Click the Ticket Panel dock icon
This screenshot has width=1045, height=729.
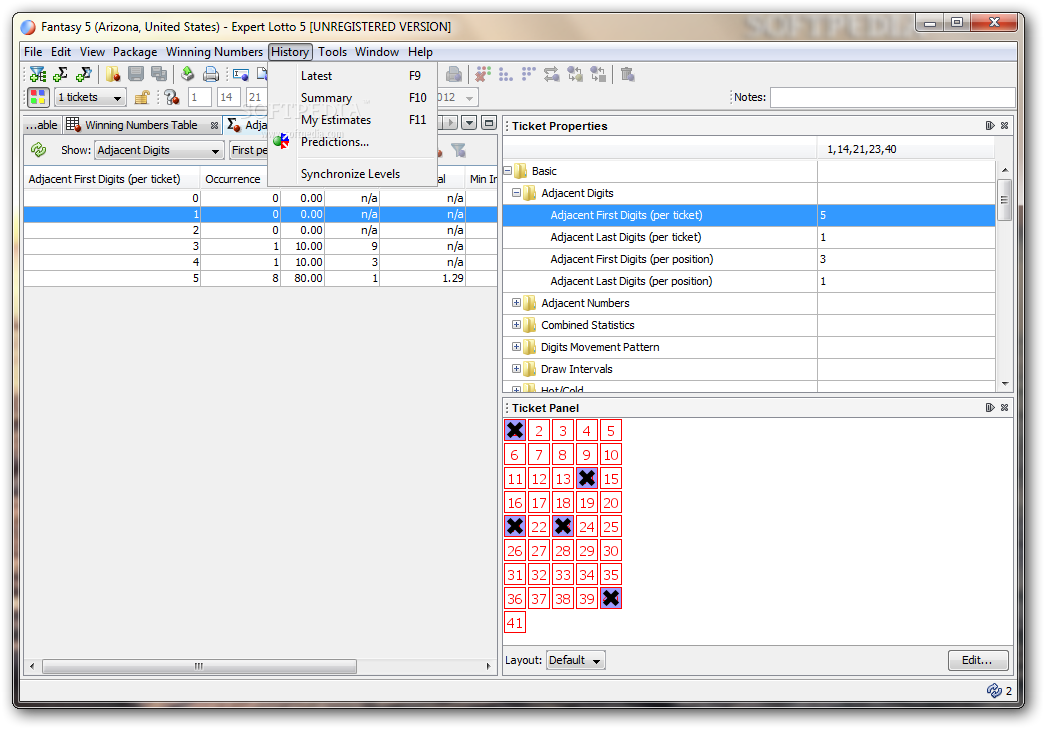point(990,407)
